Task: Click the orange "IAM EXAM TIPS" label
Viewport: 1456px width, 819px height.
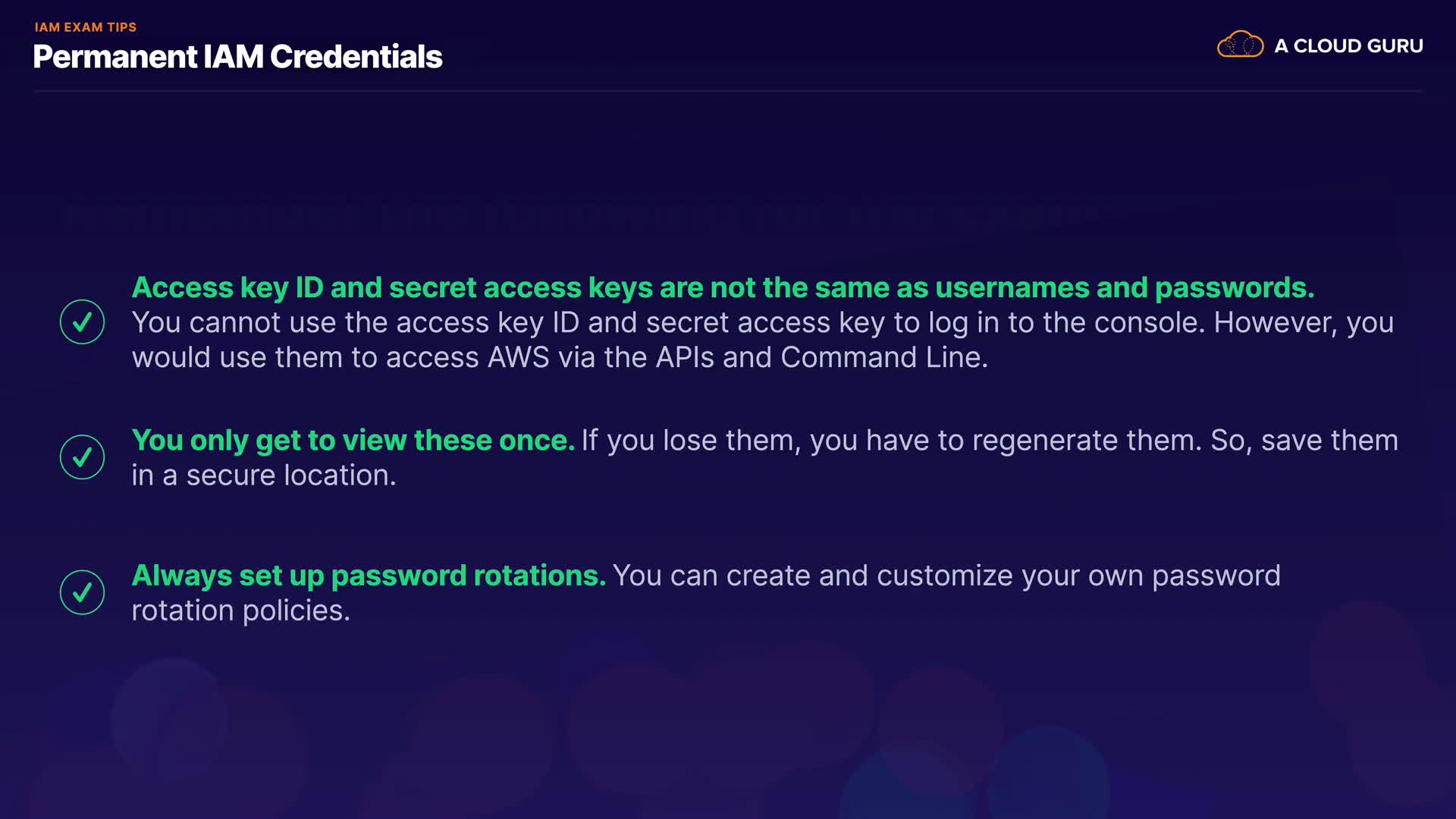Action: click(x=86, y=27)
